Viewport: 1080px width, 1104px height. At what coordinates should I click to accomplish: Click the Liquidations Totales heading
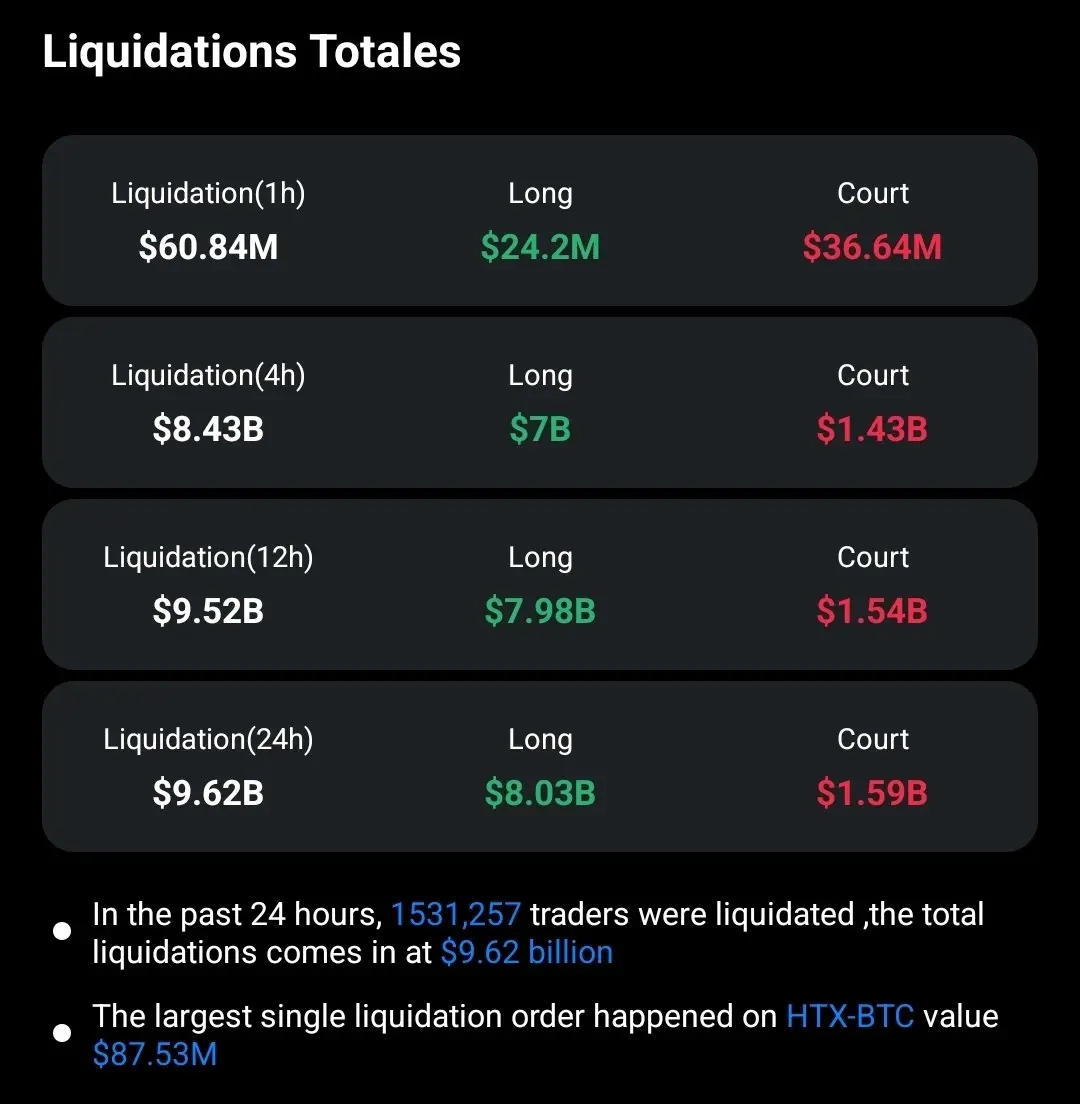coord(252,51)
